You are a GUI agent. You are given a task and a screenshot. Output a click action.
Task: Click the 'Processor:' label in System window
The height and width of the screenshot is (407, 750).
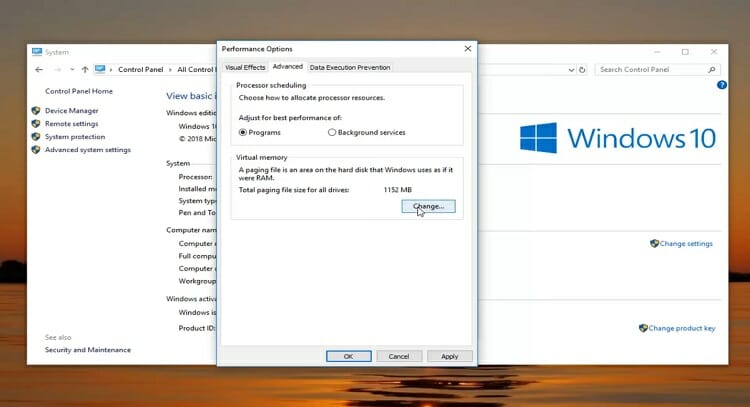pos(196,176)
